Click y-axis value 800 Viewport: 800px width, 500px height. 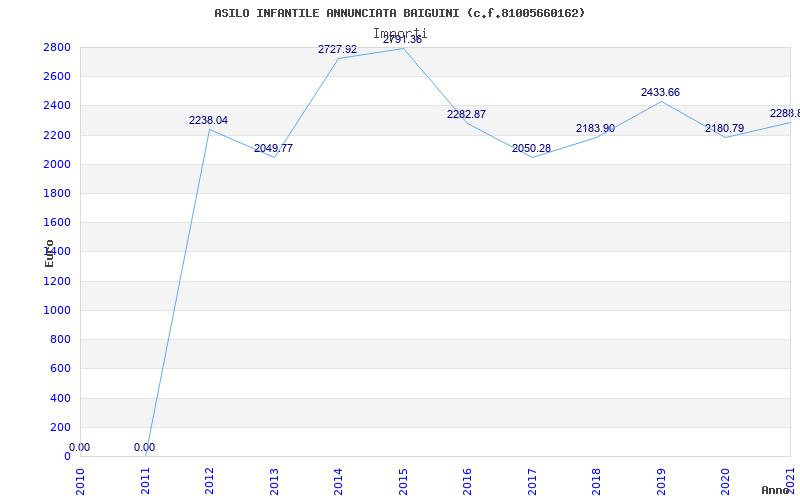tap(60, 339)
